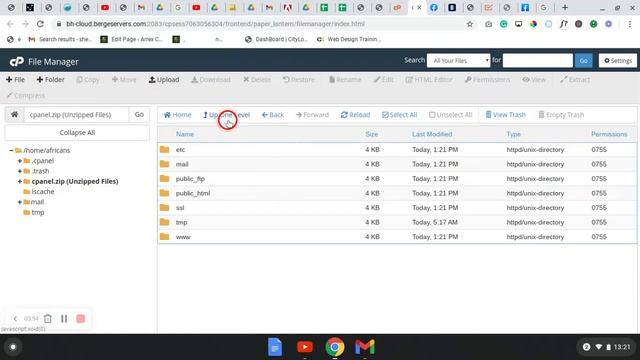The image size is (640, 360).
Task: Click the home icon beside path field
Action: [14, 114]
